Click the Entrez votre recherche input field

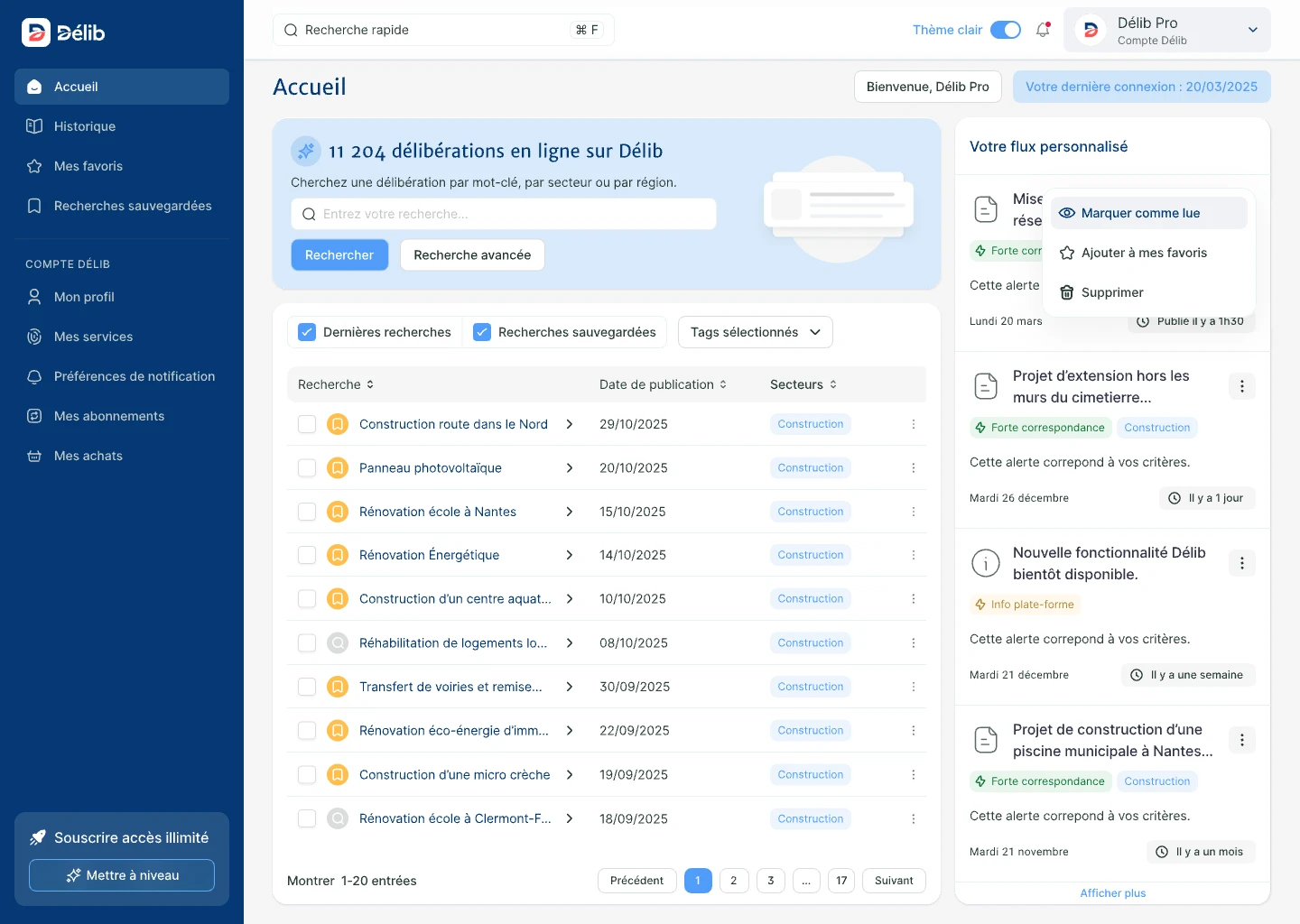pos(504,214)
